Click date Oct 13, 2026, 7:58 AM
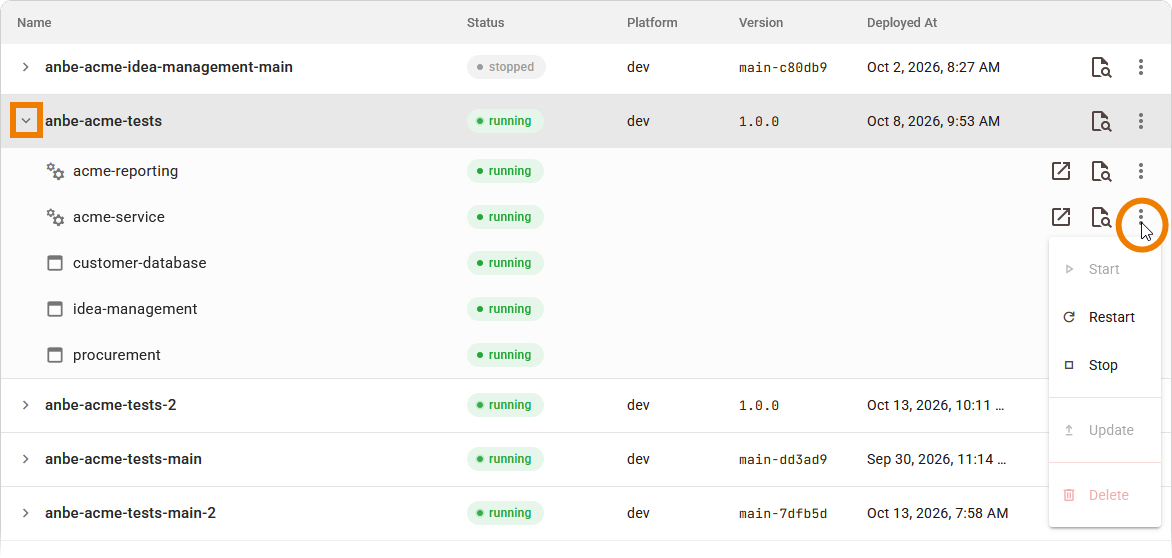Viewport: 1172px width, 558px height. tap(937, 513)
